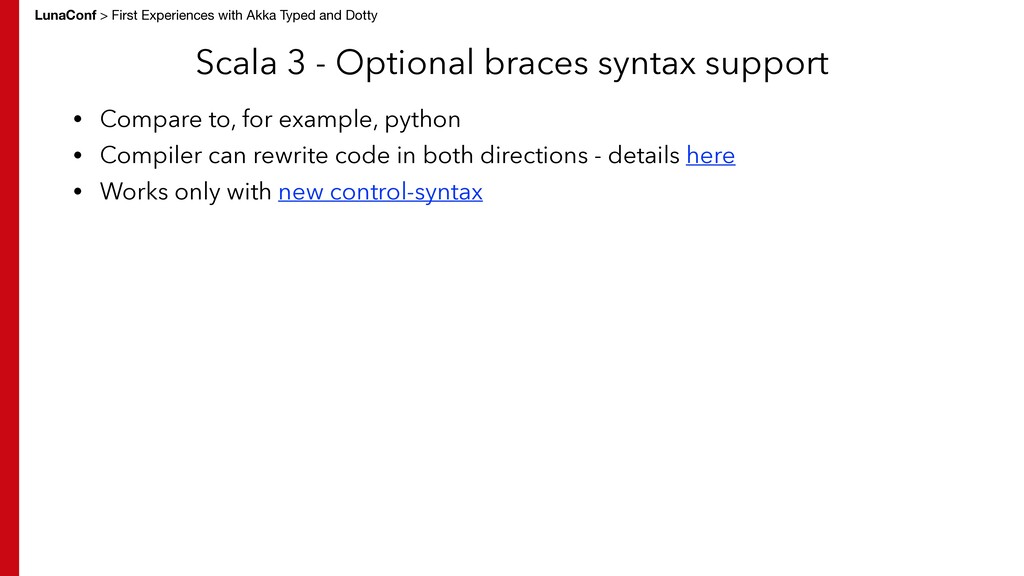This screenshot has width=1024, height=576.
Task: Follow the "new control-syntax" link
Action: tap(380, 192)
